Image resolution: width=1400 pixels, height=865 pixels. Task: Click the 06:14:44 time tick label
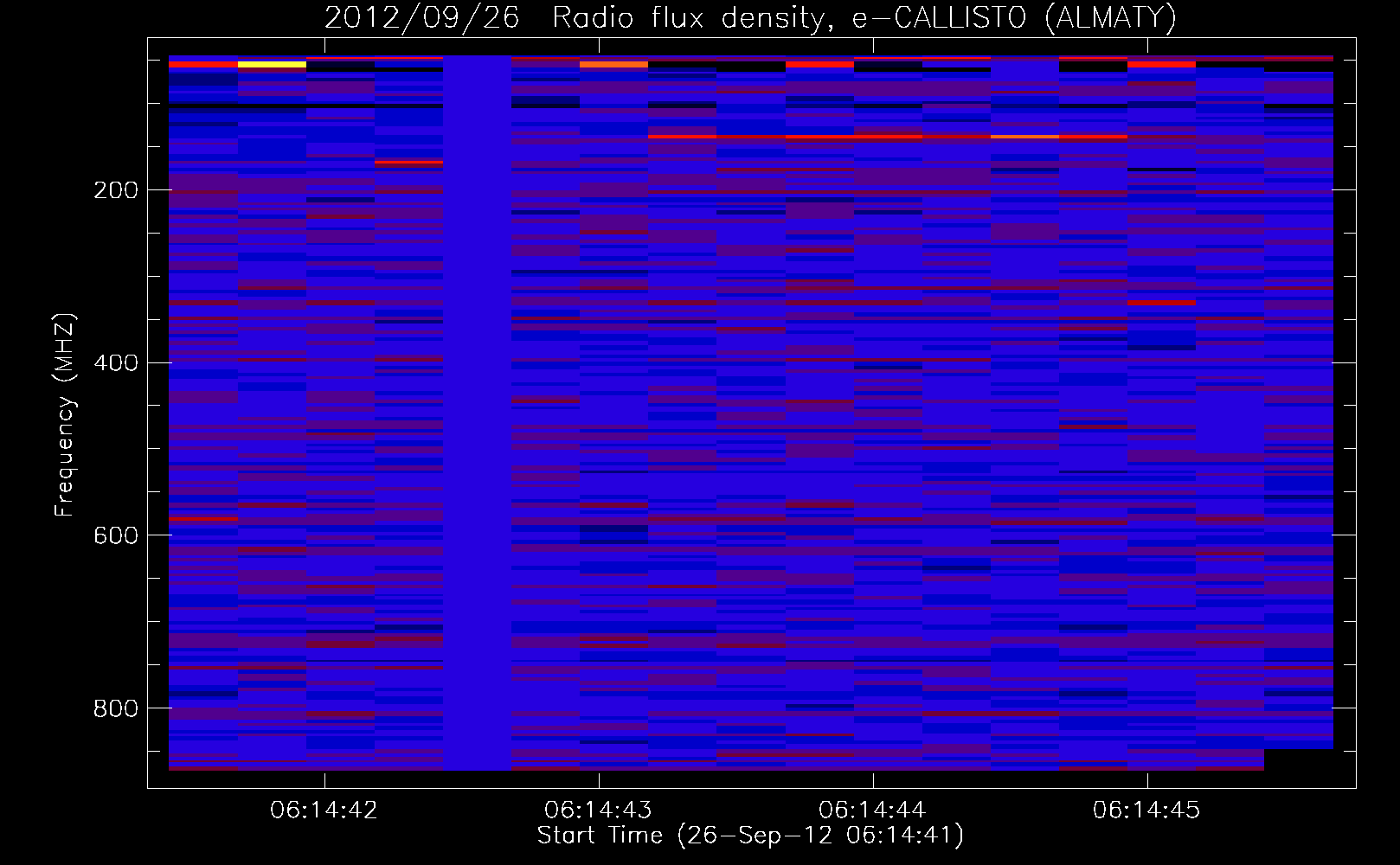(872, 811)
